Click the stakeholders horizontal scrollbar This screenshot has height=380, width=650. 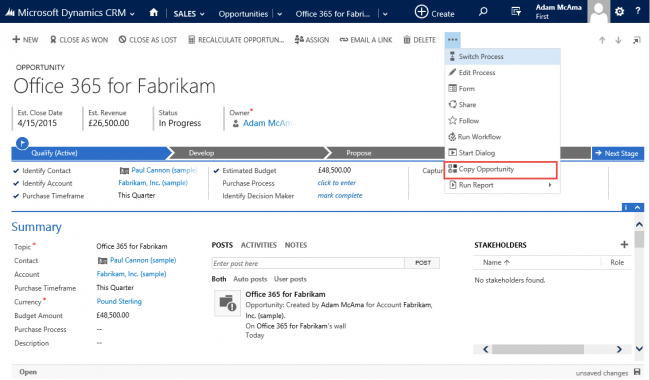point(538,349)
